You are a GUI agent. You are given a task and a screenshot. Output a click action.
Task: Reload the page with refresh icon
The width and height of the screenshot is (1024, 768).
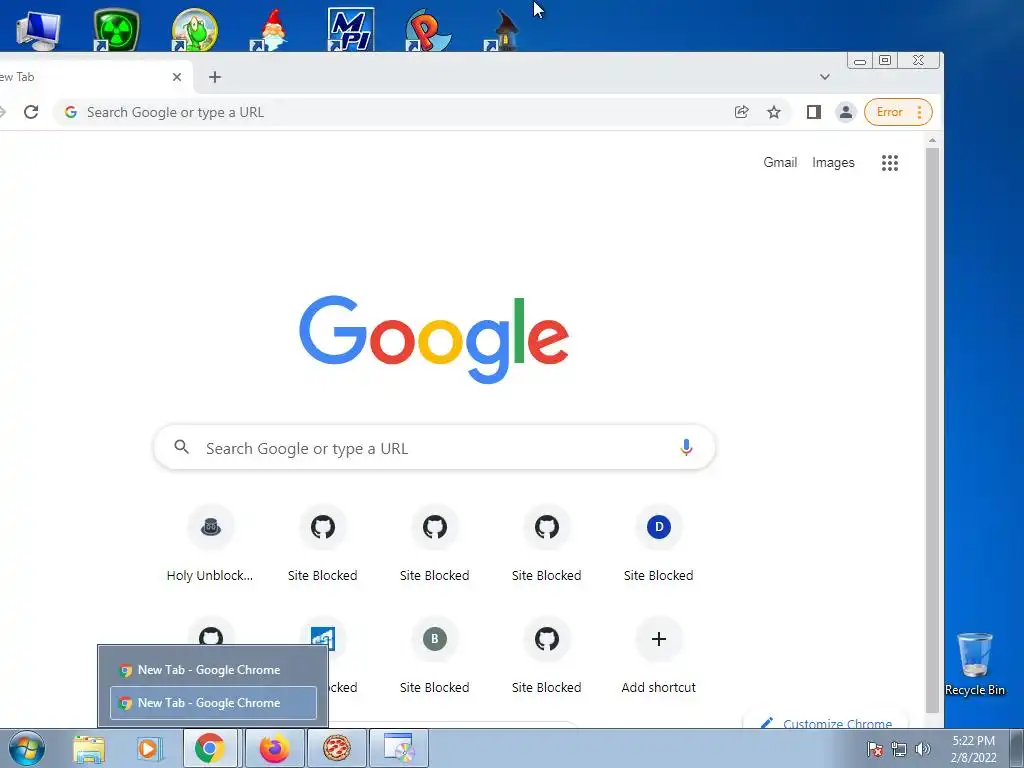pos(31,112)
